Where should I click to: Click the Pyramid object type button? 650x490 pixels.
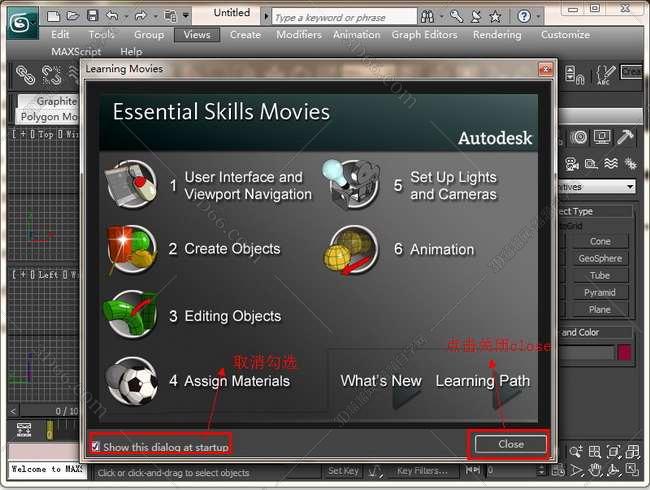600,292
